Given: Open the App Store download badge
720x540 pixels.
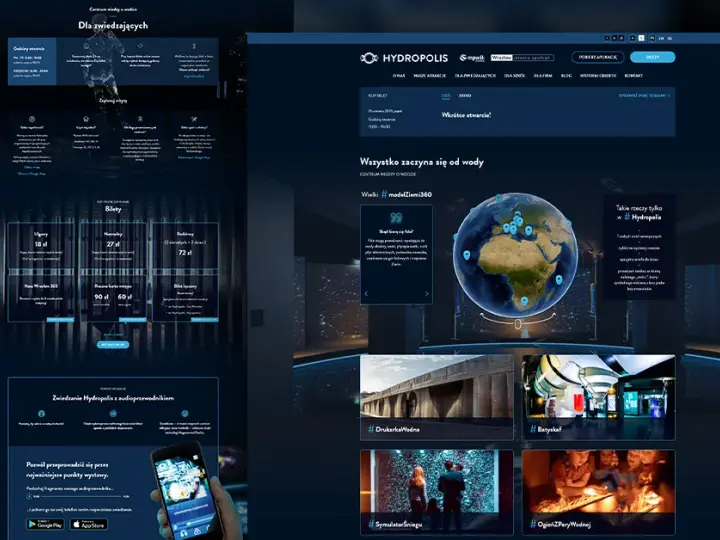Looking at the screenshot, I should [89, 524].
